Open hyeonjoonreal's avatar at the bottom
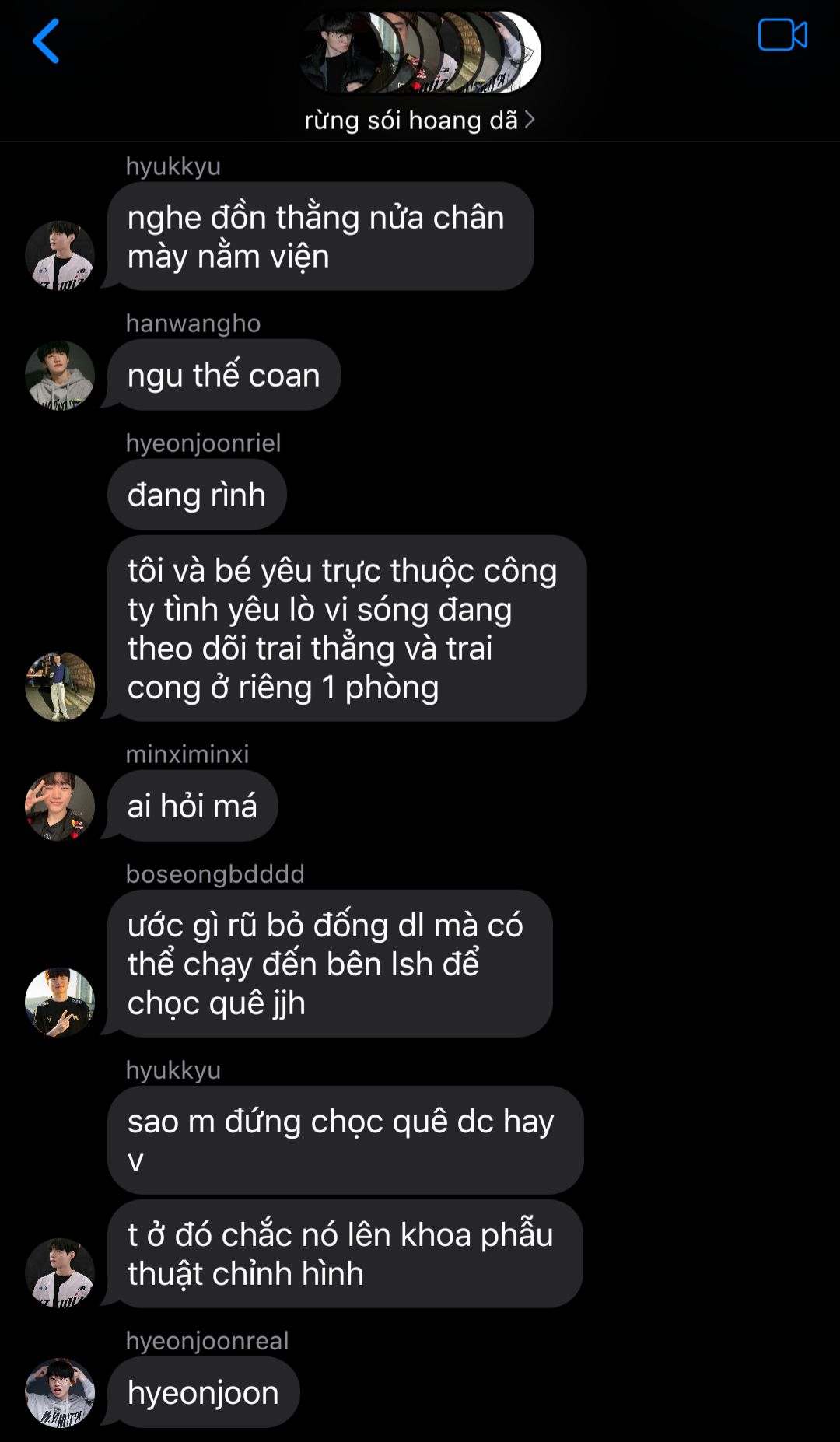840x1442 pixels. coord(60,1392)
